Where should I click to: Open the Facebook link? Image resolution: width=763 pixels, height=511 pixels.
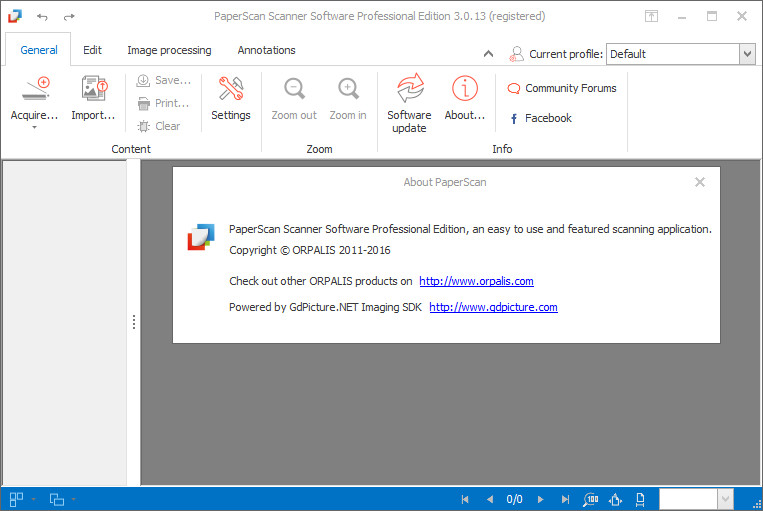click(541, 118)
